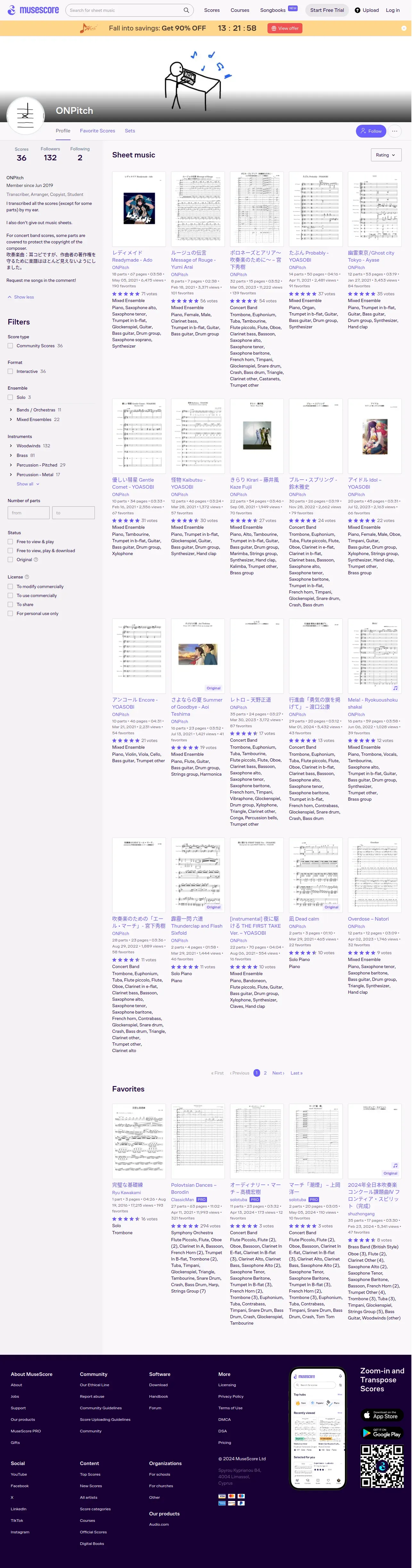
Task: Go to page 2 of sheet music
Action: click(x=265, y=1073)
